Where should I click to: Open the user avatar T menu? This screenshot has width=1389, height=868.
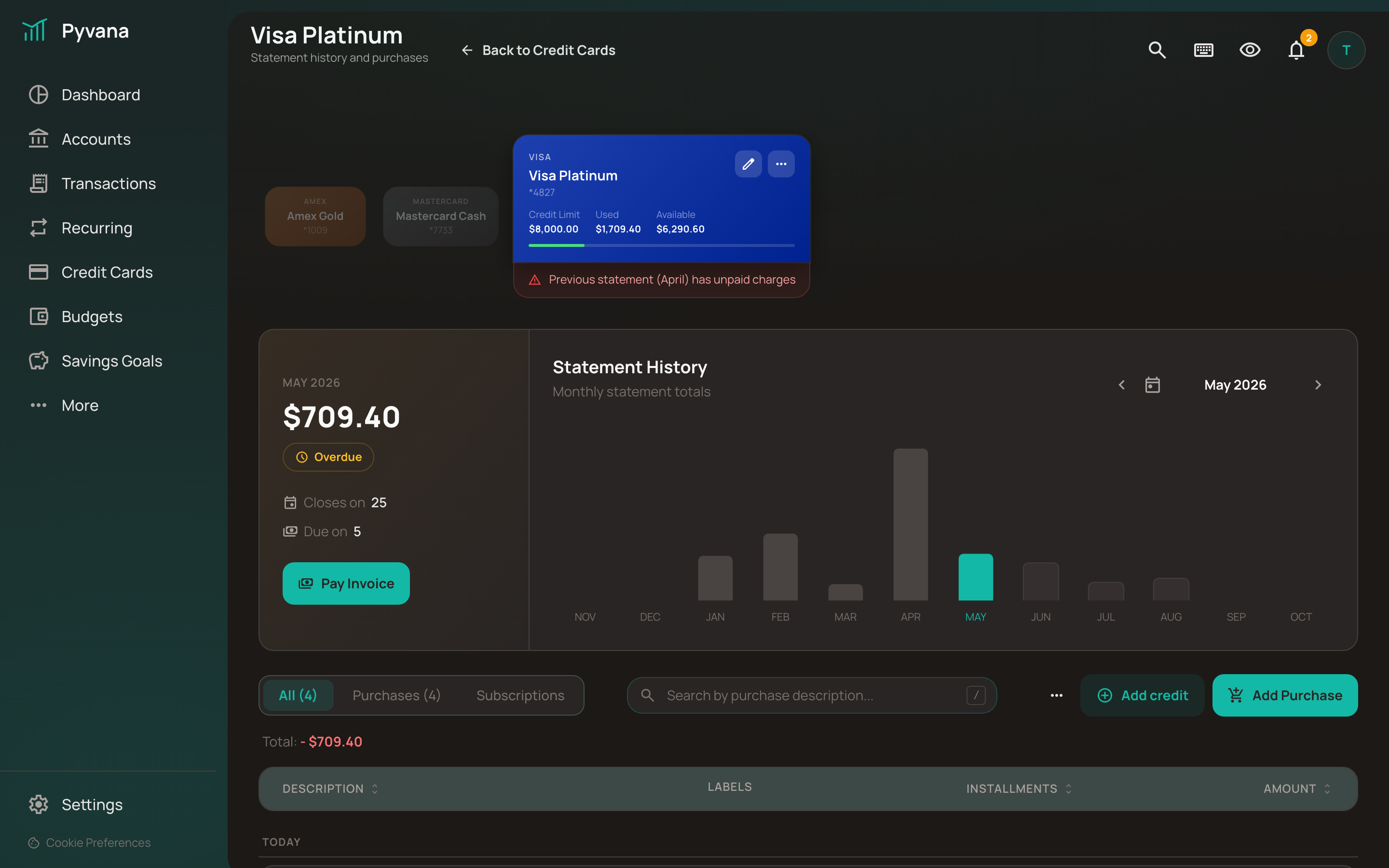pyautogui.click(x=1346, y=51)
